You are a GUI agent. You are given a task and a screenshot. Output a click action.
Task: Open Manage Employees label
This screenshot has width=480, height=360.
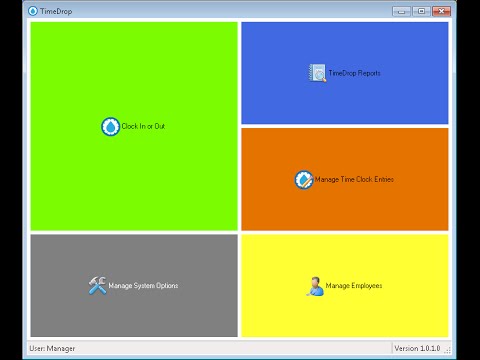pos(354,286)
